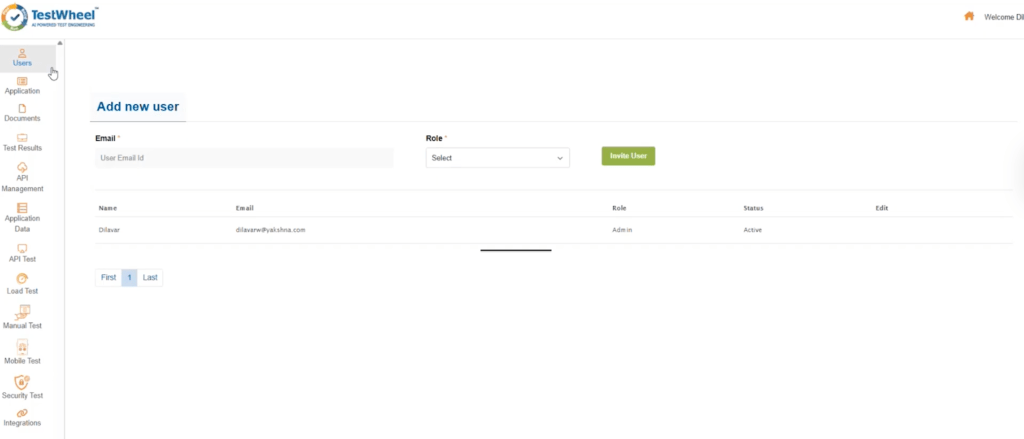Viewport: 1024px width, 439px height.
Task: Click the orange Home icon
Action: pos(969,16)
